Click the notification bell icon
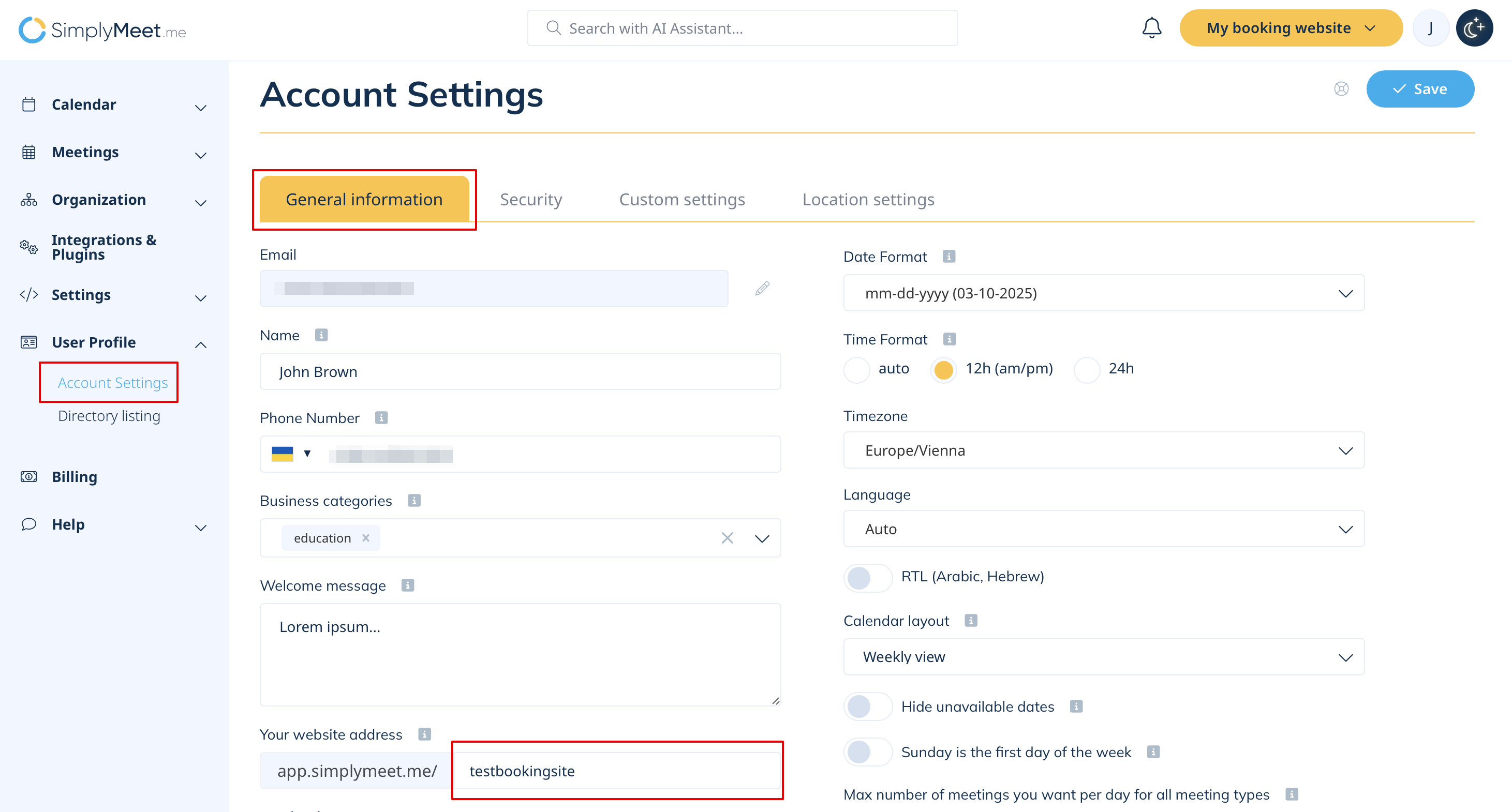 [1151, 27]
